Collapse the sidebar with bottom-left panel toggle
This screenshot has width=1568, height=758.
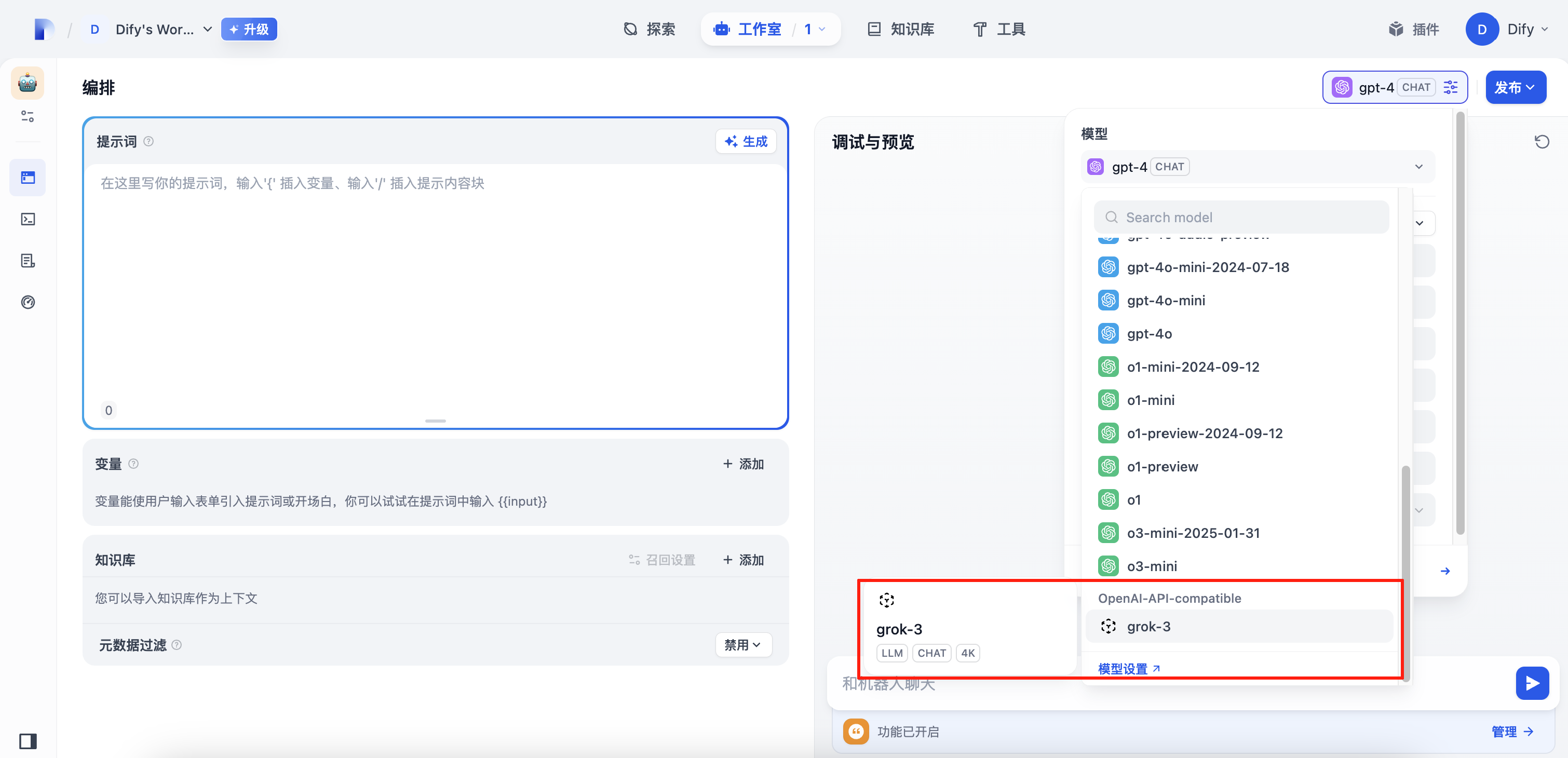tap(28, 740)
